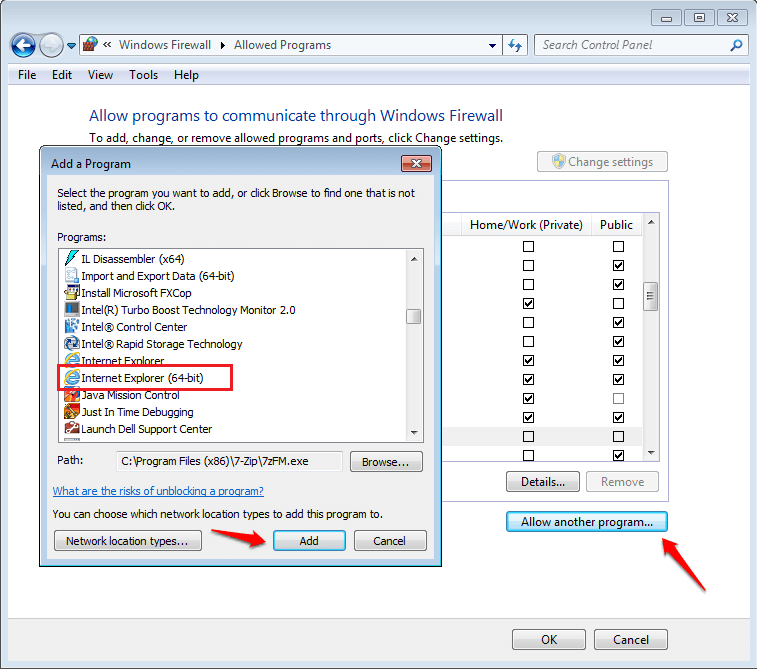Screen dimensions: 757x669
Task: Select Import and Export Data (64-bit) icon
Action: pyautogui.click(x=71, y=276)
